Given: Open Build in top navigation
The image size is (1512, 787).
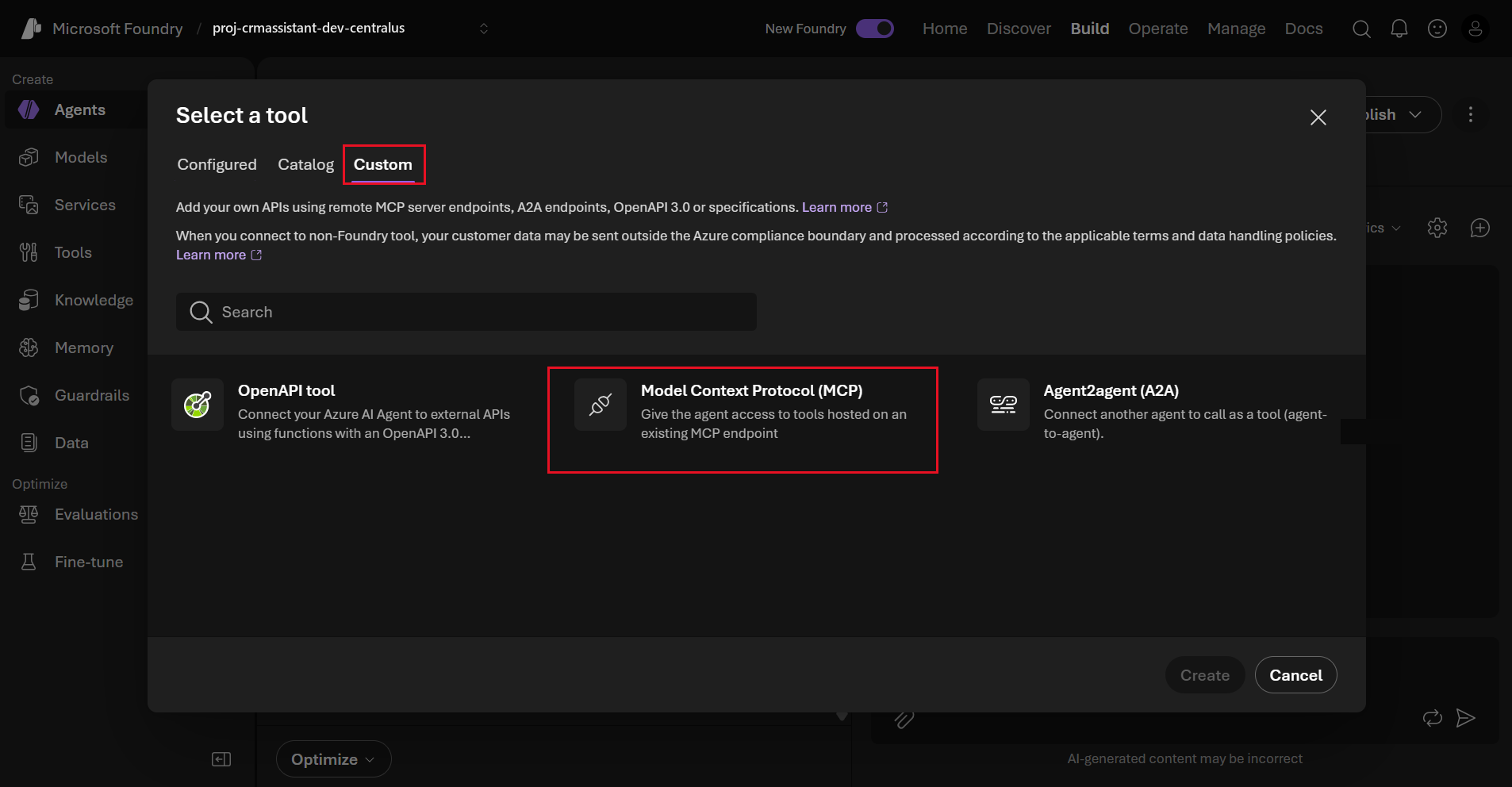Looking at the screenshot, I should [x=1090, y=29].
